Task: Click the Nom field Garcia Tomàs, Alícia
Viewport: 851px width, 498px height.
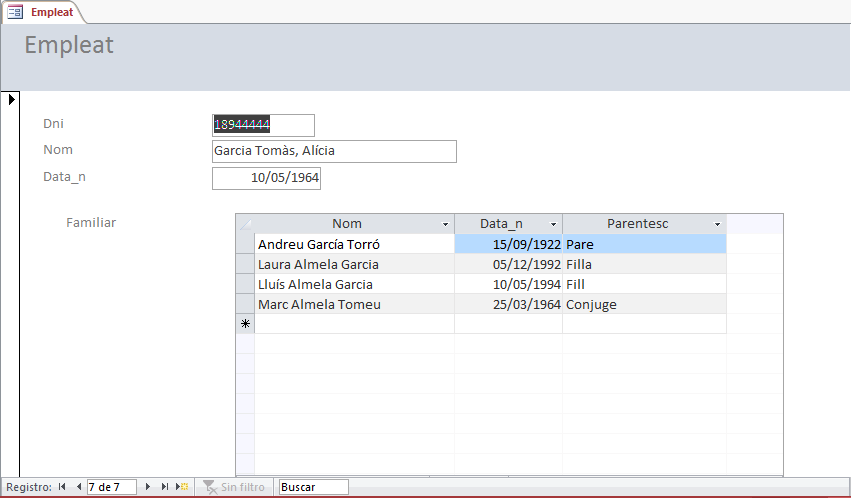Action: (334, 151)
